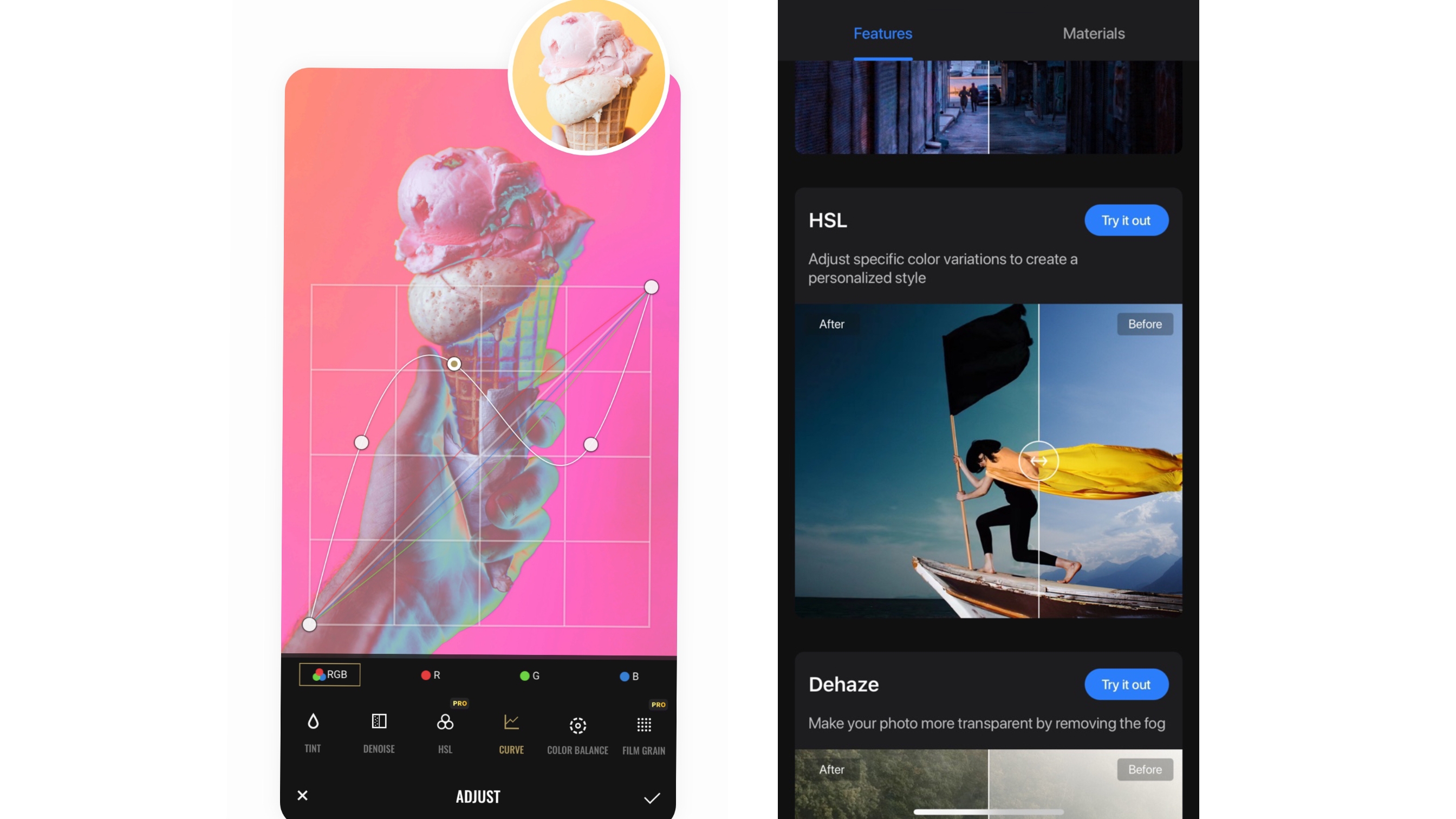
Task: Select the Curve adjustment tool
Action: (511, 732)
